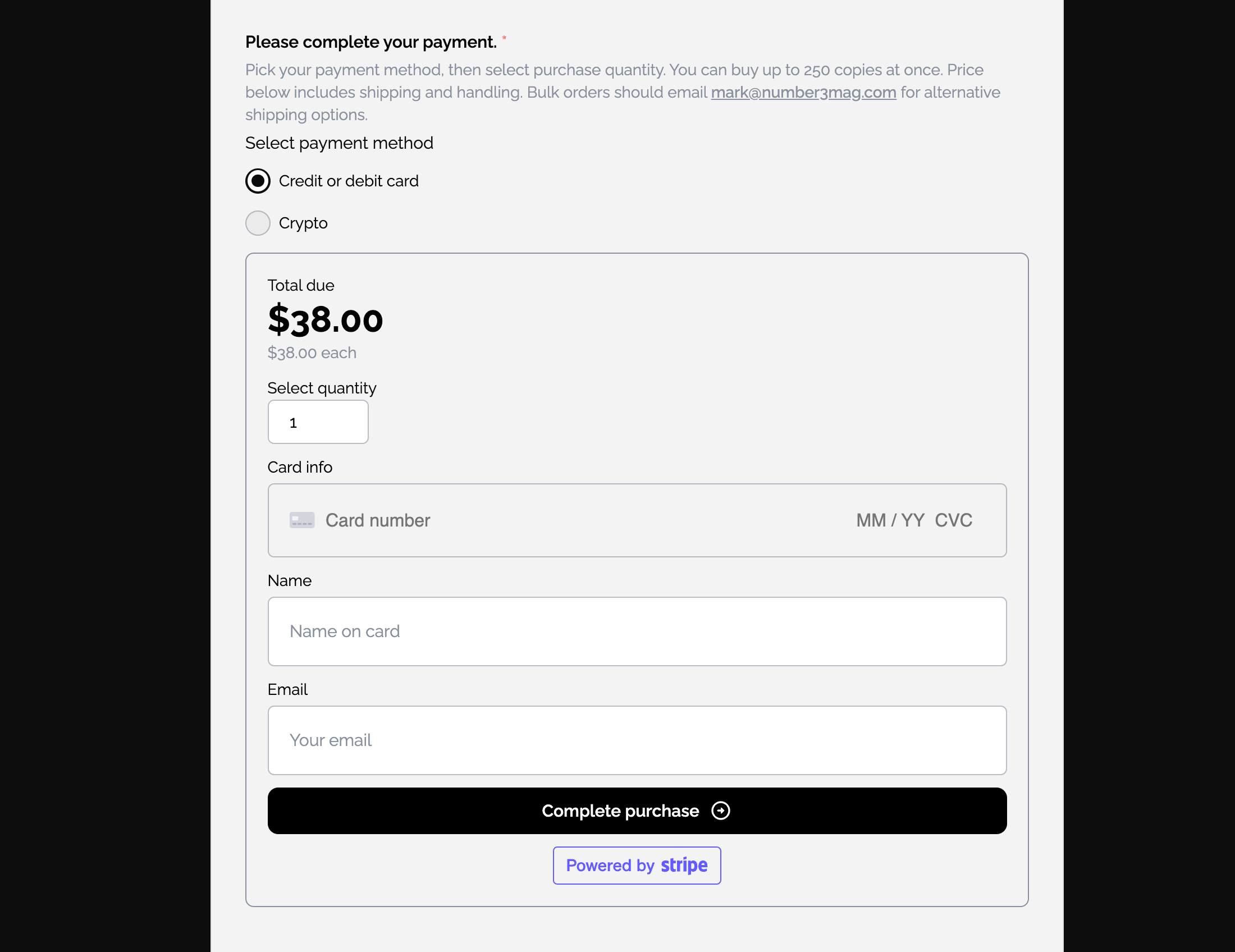
Task: Focus the Card number field
Action: 509,520
